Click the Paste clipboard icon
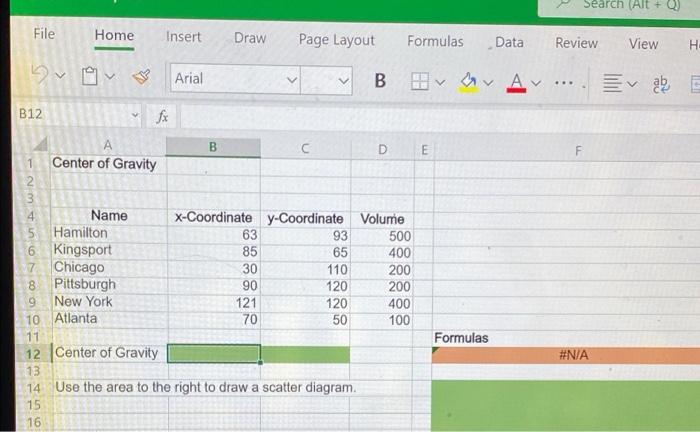 pos(90,76)
